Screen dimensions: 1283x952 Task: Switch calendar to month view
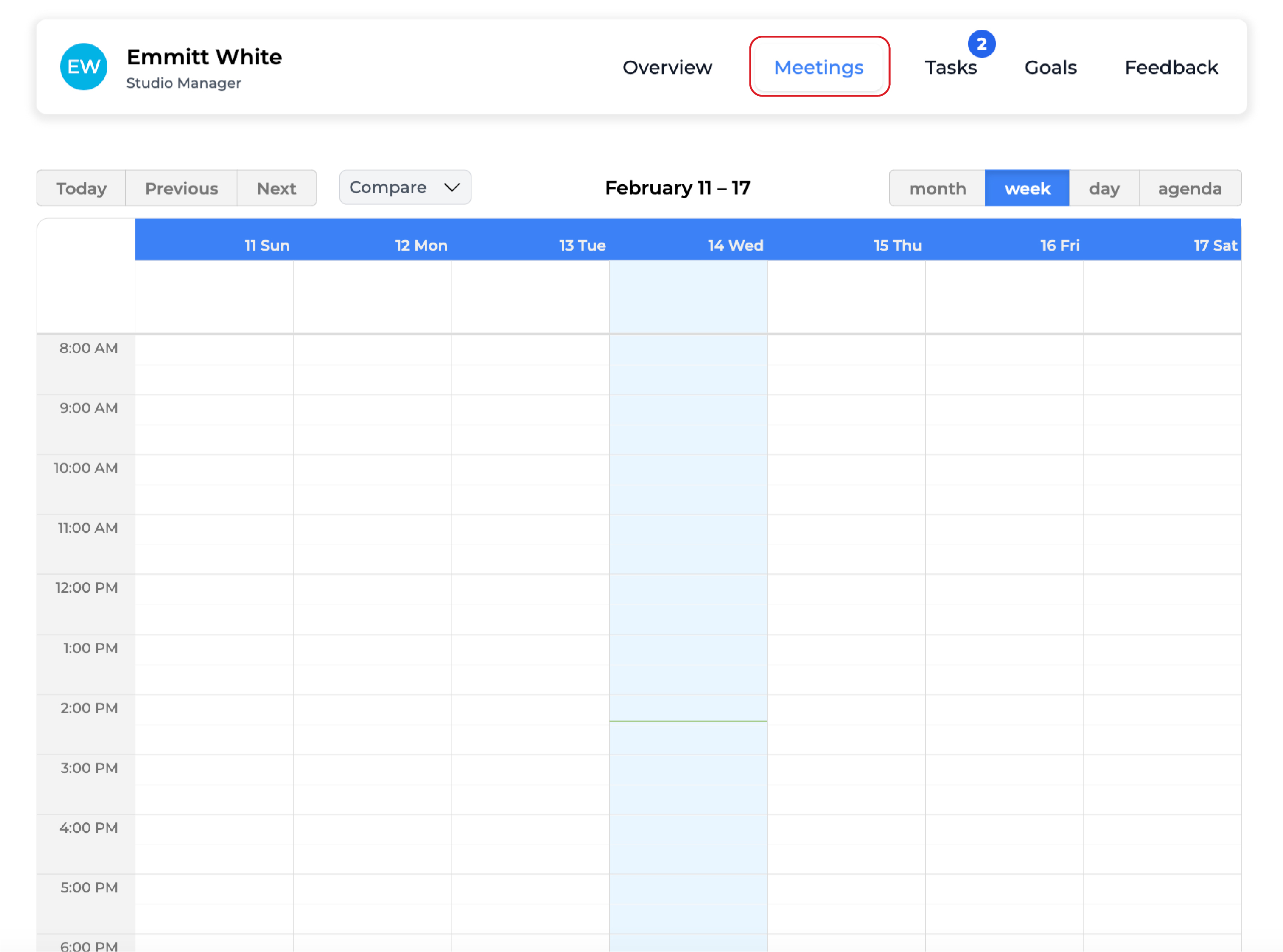pos(937,189)
